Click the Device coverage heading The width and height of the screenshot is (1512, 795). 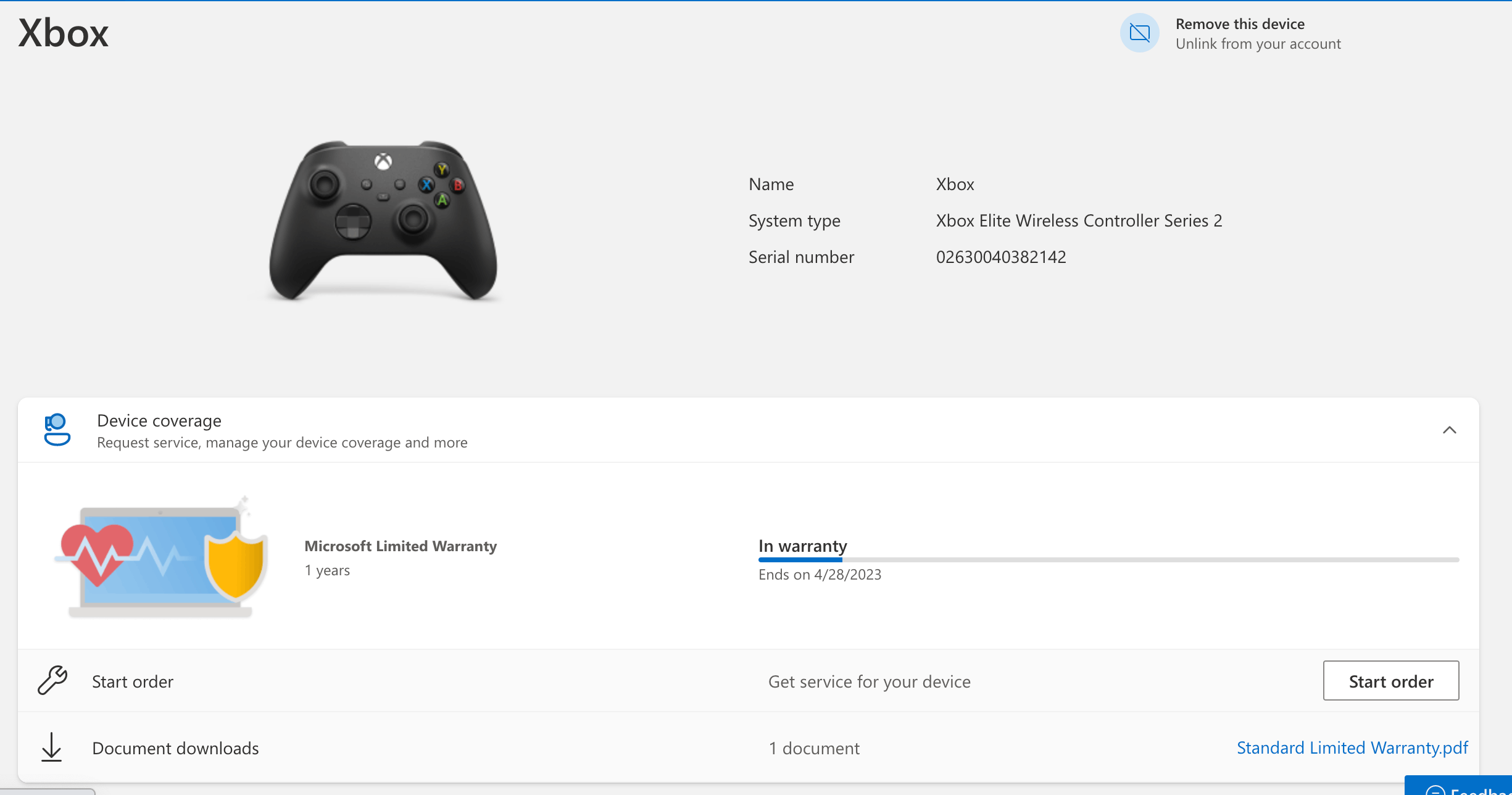159,421
